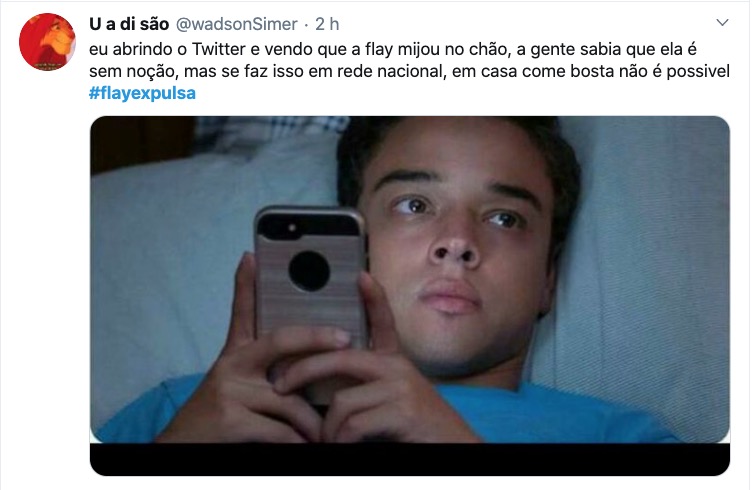Expand the tweet options chevron

point(722,23)
